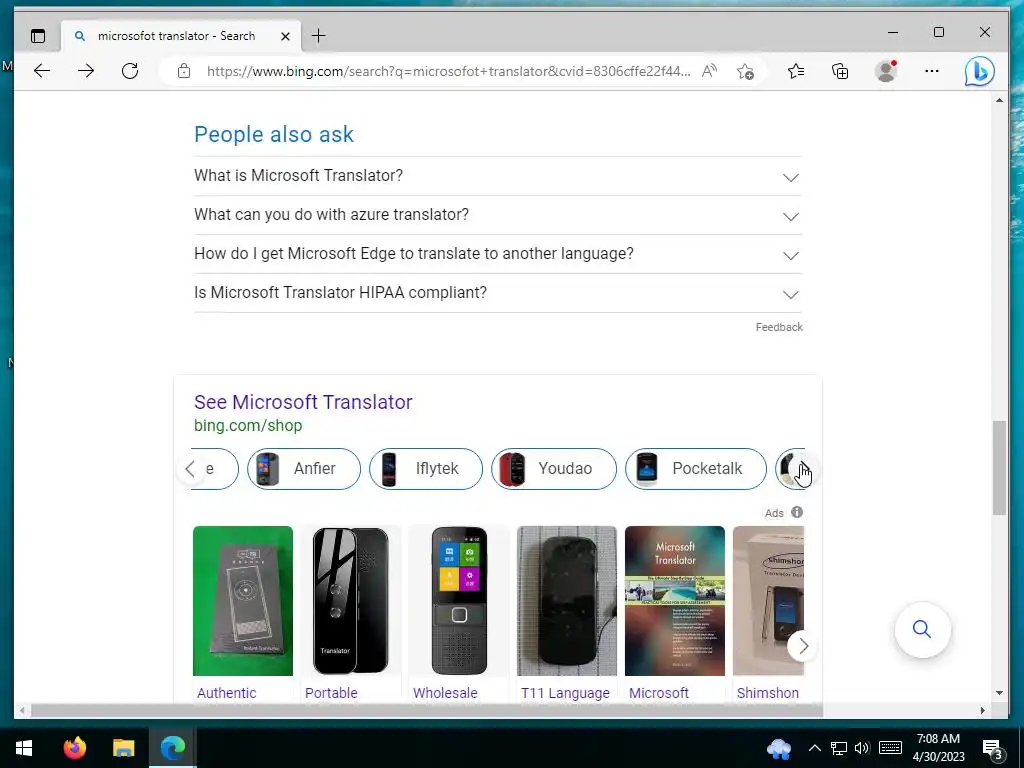1024x768 pixels.
Task: Expand What is Microsoft Translator question
Action: click(498, 176)
